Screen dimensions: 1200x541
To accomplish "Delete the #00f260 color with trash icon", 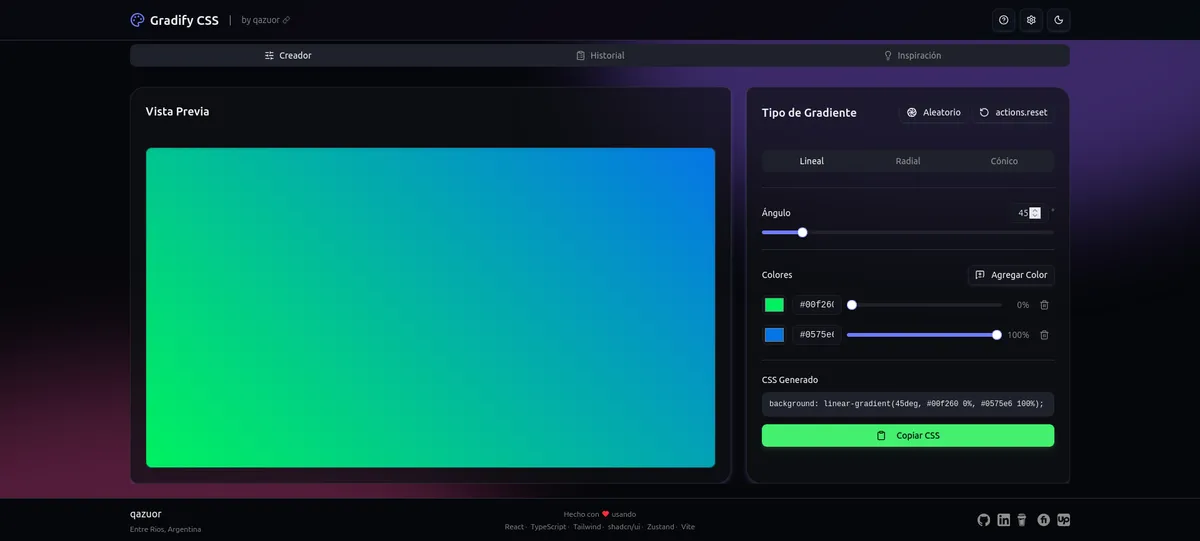I will point(1044,305).
